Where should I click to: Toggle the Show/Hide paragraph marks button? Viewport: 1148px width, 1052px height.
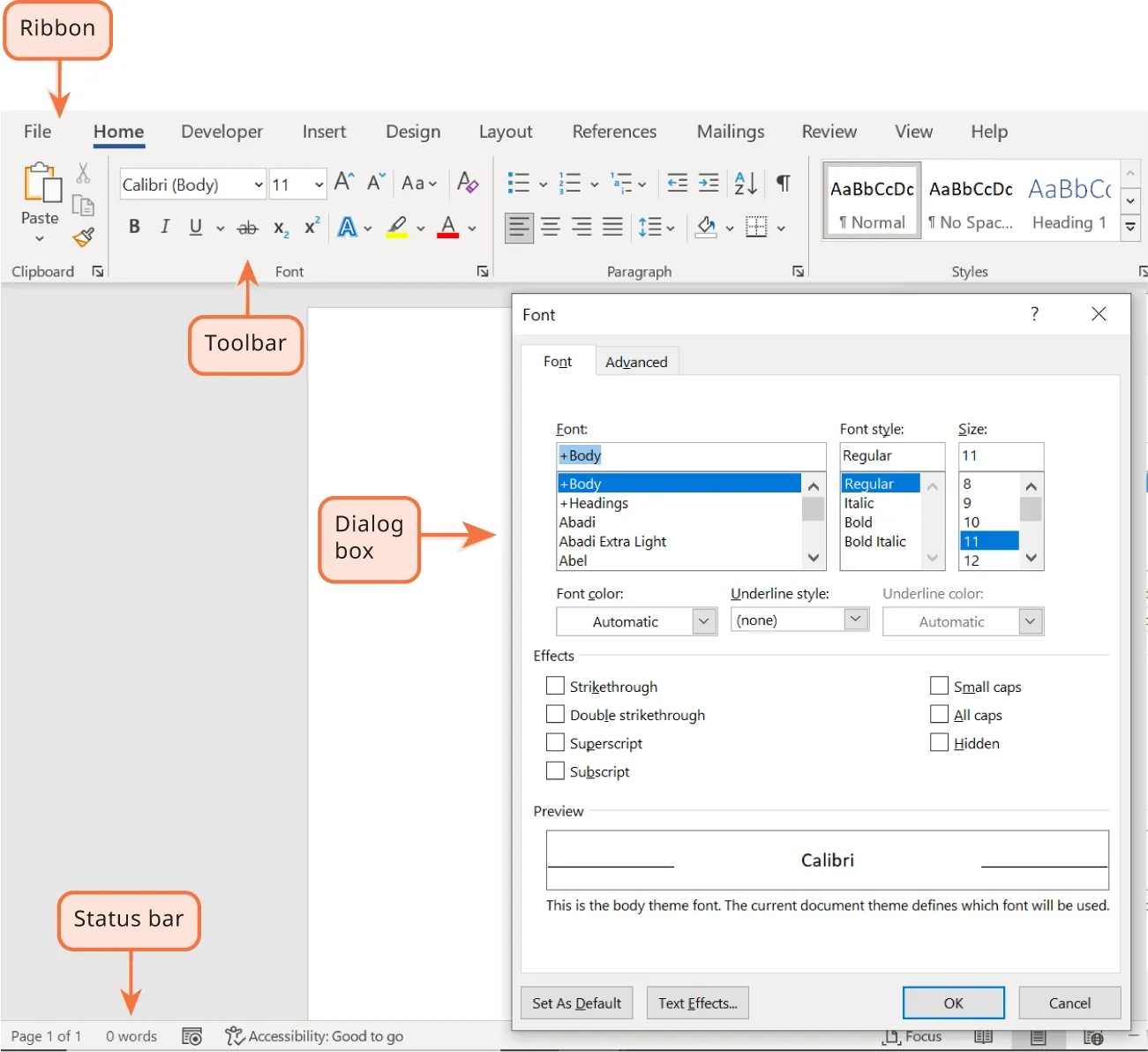coord(782,183)
